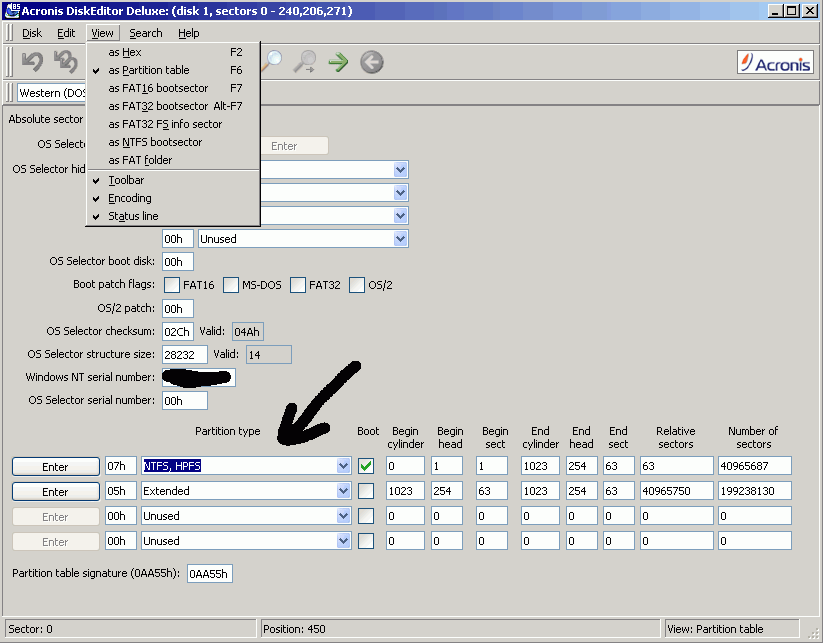Viewport: 823px width, 643px height.
Task: Open the Edit menu
Action: [66, 33]
